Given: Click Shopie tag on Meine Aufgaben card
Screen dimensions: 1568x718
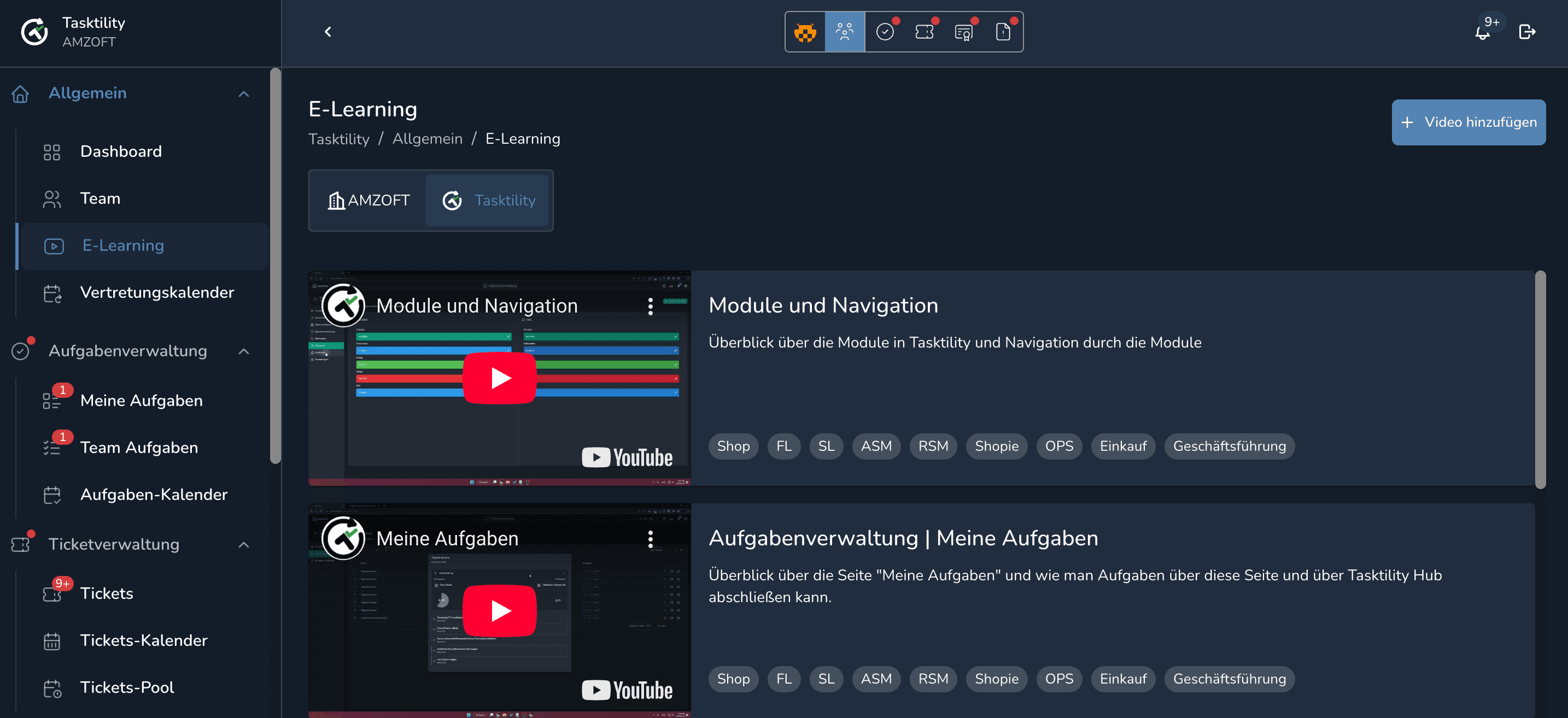Looking at the screenshot, I should pos(996,680).
